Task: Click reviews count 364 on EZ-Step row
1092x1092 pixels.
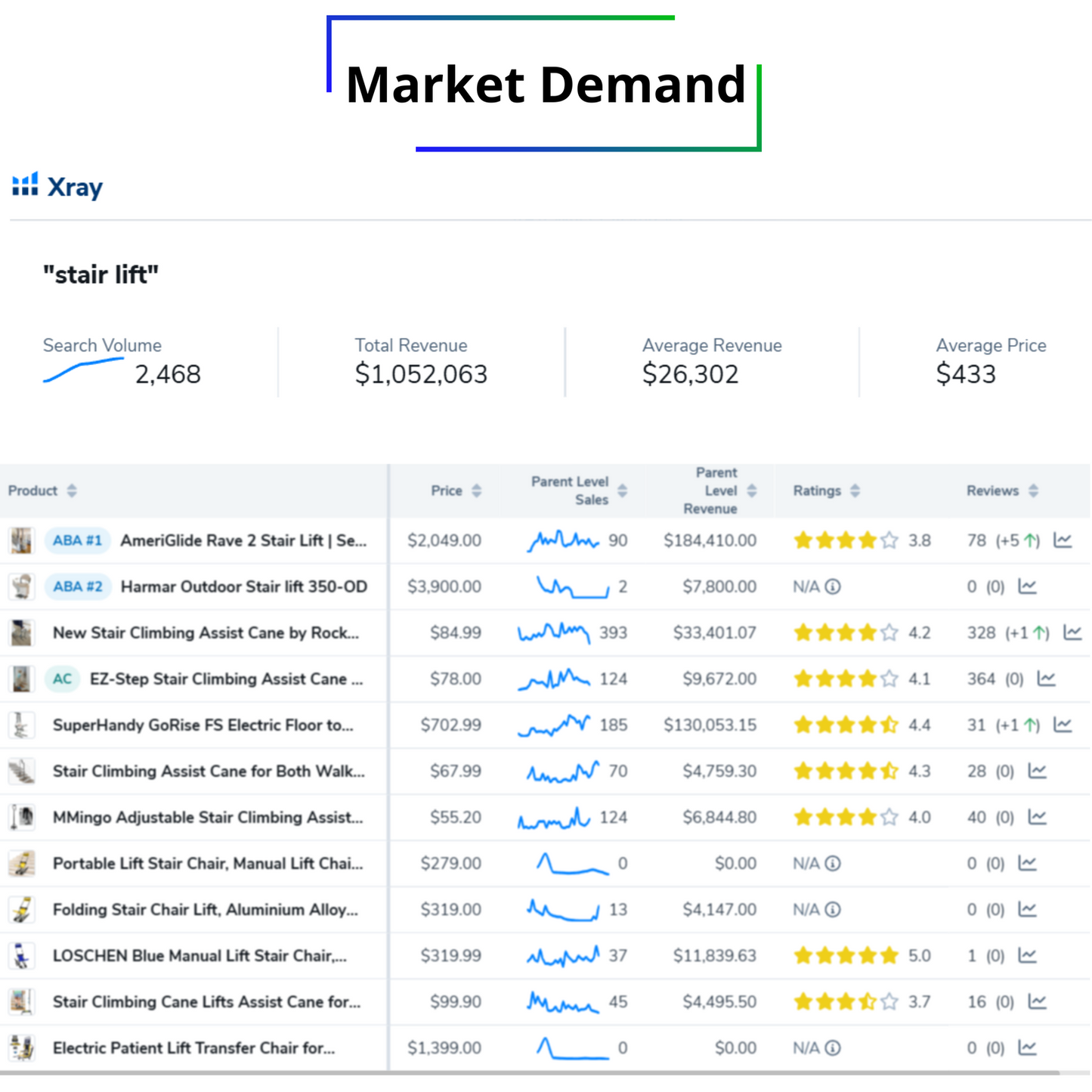Action: [981, 679]
